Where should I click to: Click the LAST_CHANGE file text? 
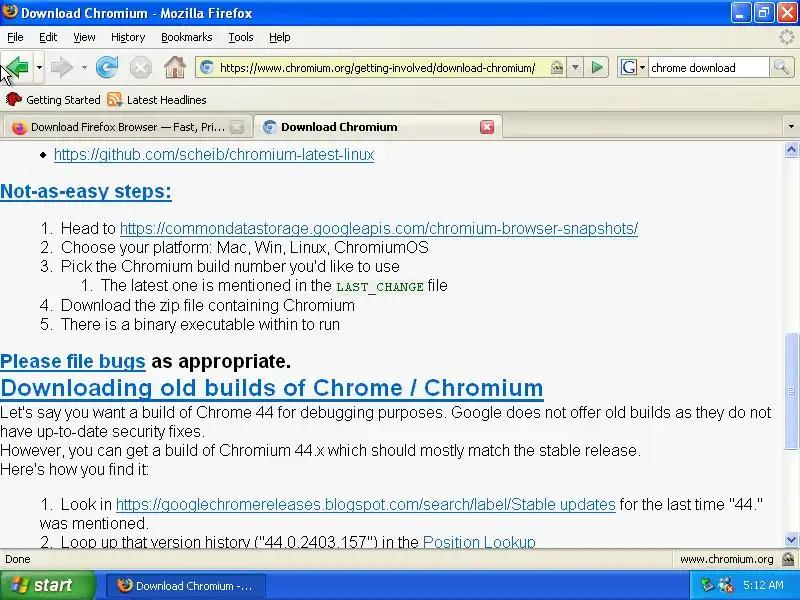(x=380, y=287)
